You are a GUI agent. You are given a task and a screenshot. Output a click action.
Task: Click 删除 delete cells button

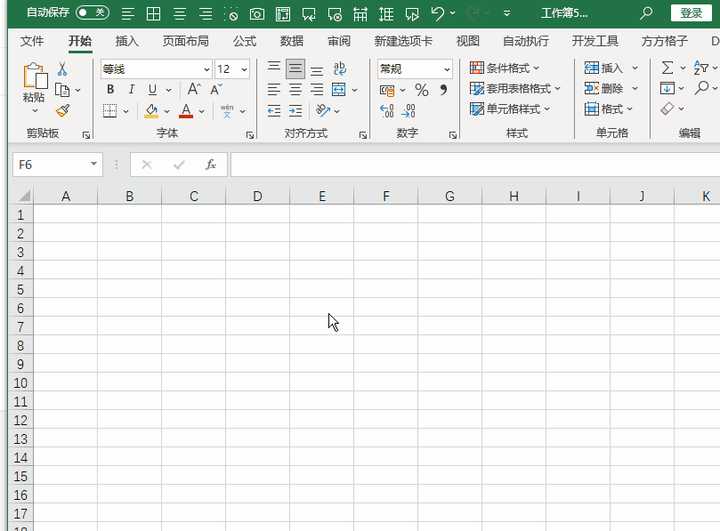[x=603, y=88]
